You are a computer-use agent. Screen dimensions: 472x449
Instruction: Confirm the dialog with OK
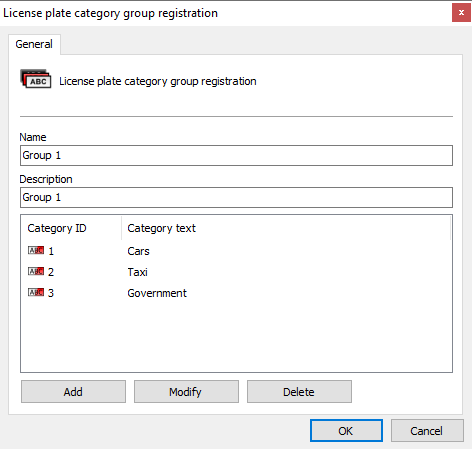pyautogui.click(x=346, y=431)
